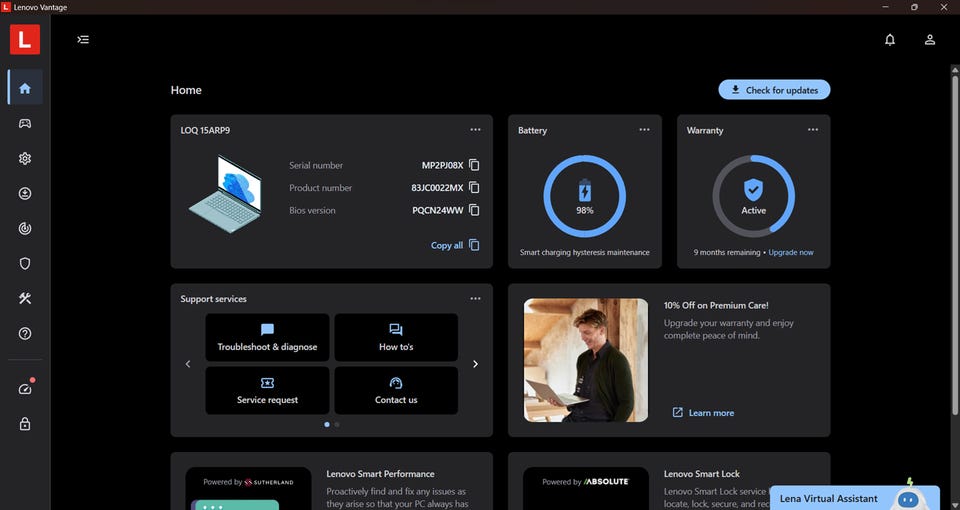Click Check for updates button
960x510 pixels.
coord(774,90)
